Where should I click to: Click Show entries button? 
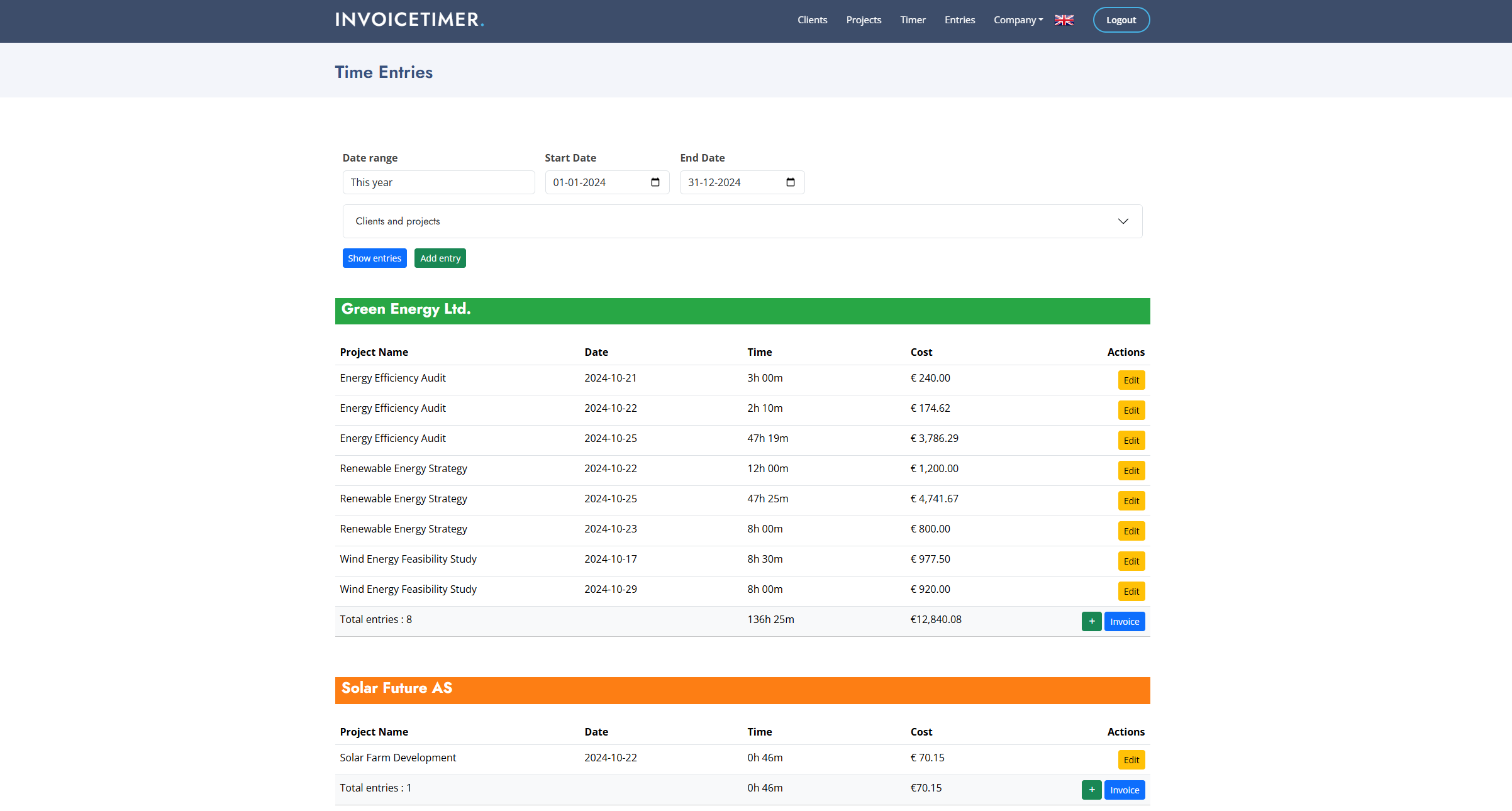[x=374, y=258]
